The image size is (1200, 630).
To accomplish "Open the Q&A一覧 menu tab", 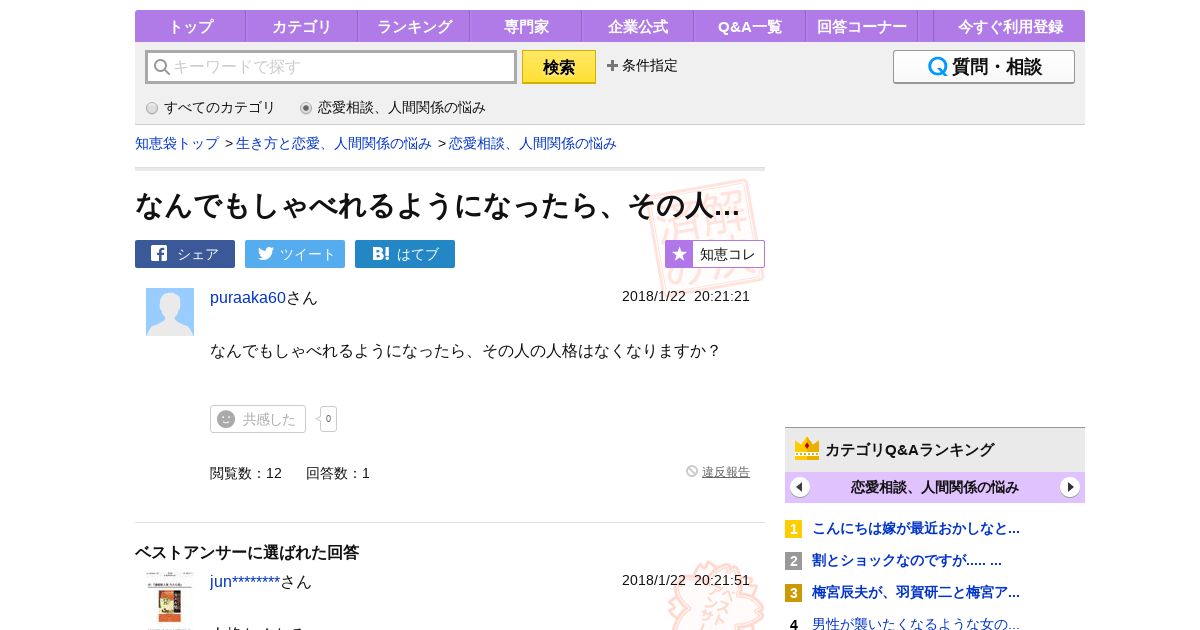I will coord(750,26).
